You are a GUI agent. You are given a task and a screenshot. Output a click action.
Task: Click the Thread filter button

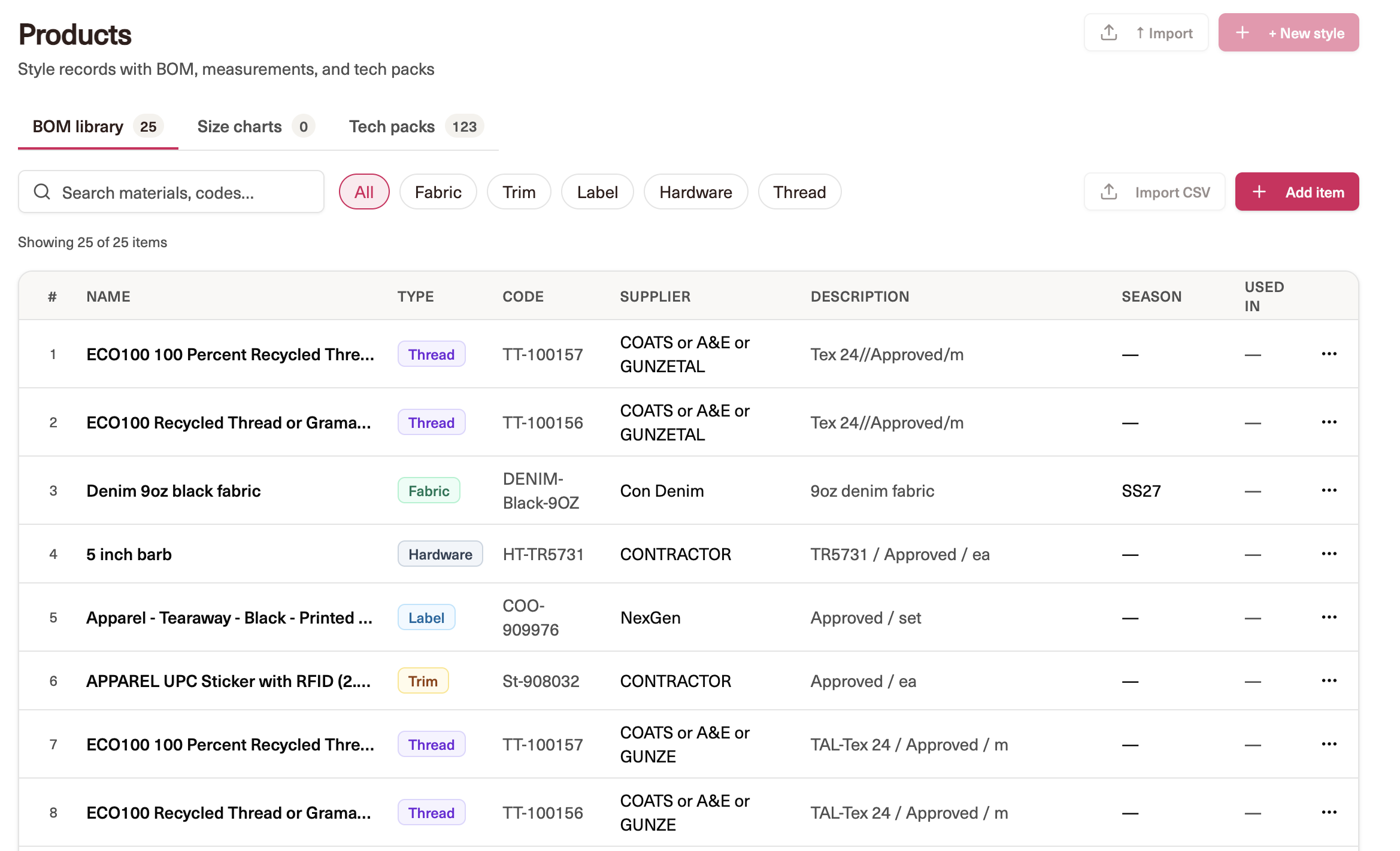point(799,192)
